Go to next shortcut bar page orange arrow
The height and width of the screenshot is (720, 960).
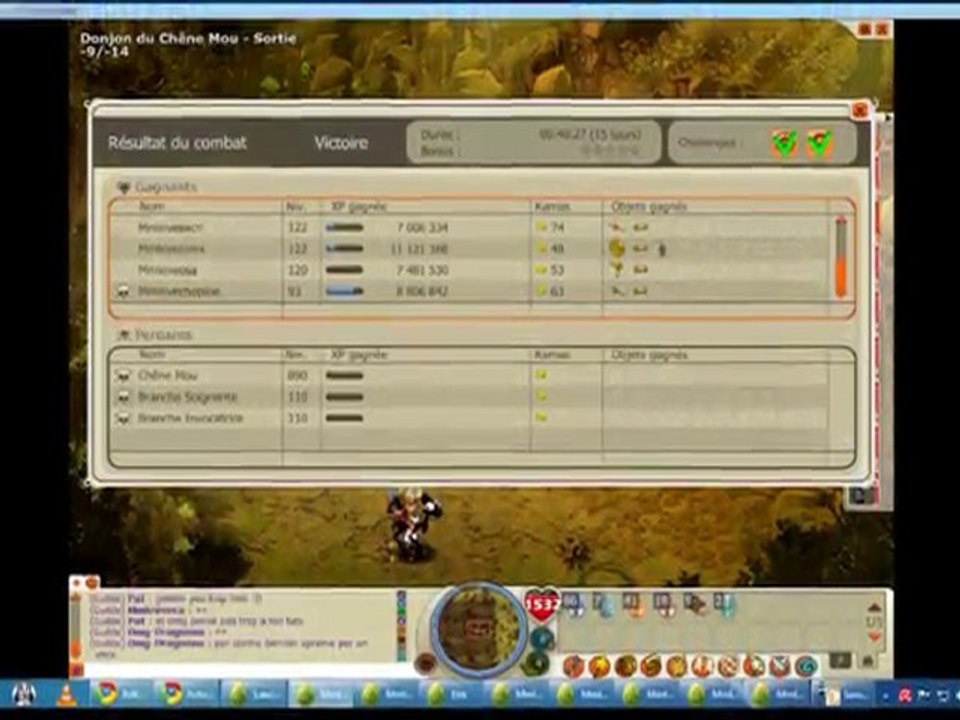(874, 637)
